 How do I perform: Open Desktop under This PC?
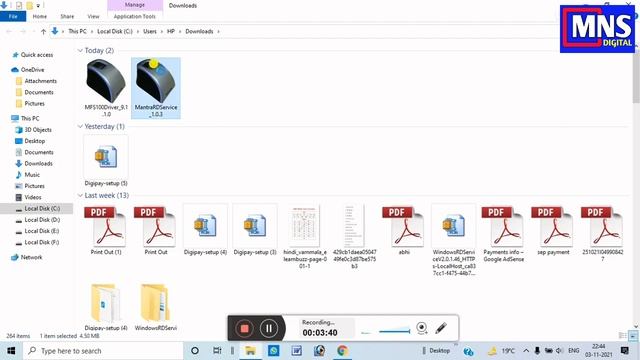pyautogui.click(x=35, y=141)
